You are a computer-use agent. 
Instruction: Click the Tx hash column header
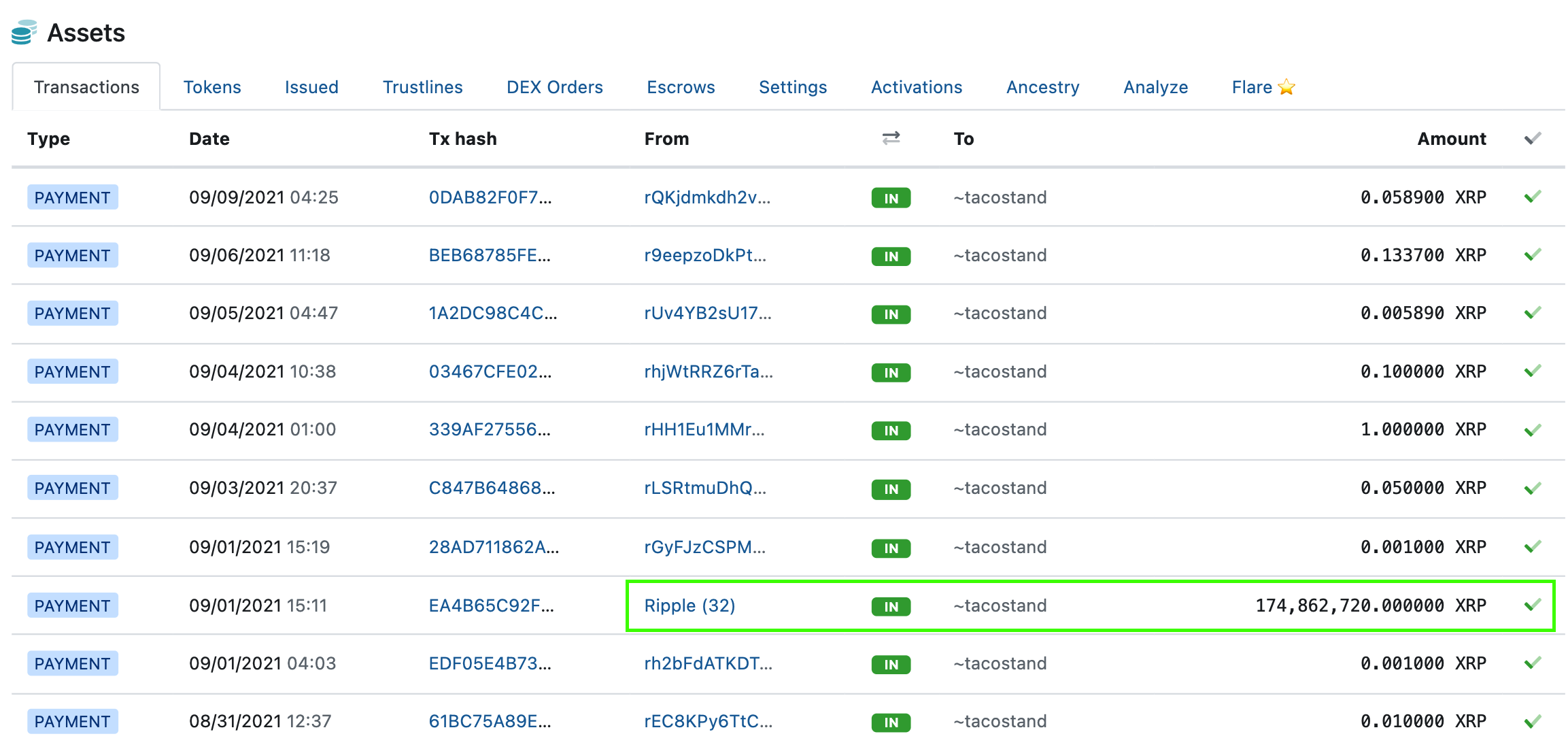point(463,139)
